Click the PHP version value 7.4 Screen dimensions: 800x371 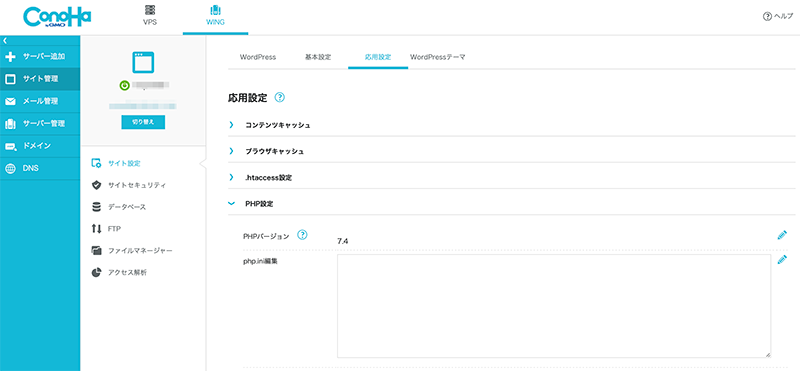click(343, 241)
